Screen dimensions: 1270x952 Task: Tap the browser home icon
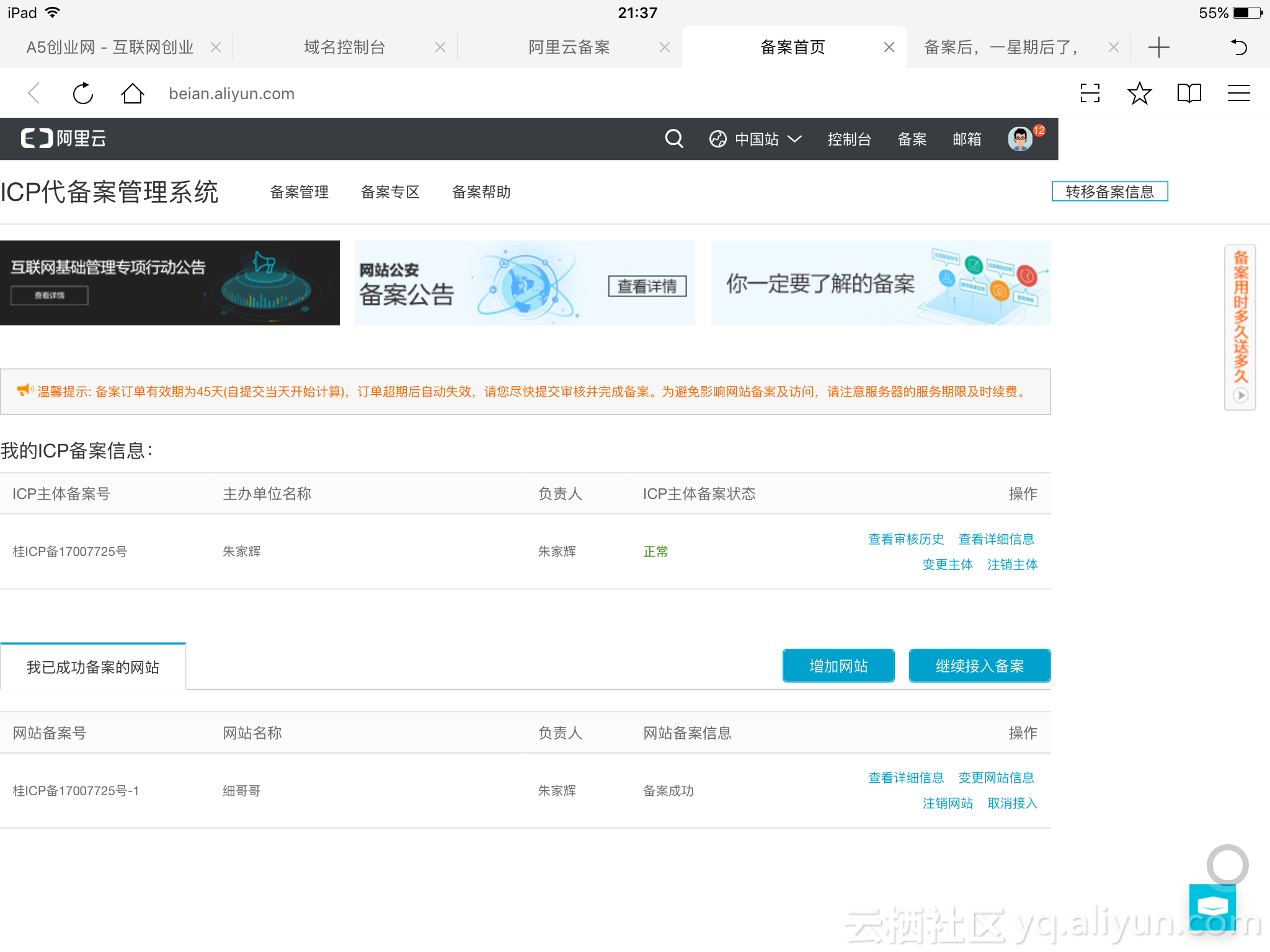[132, 94]
